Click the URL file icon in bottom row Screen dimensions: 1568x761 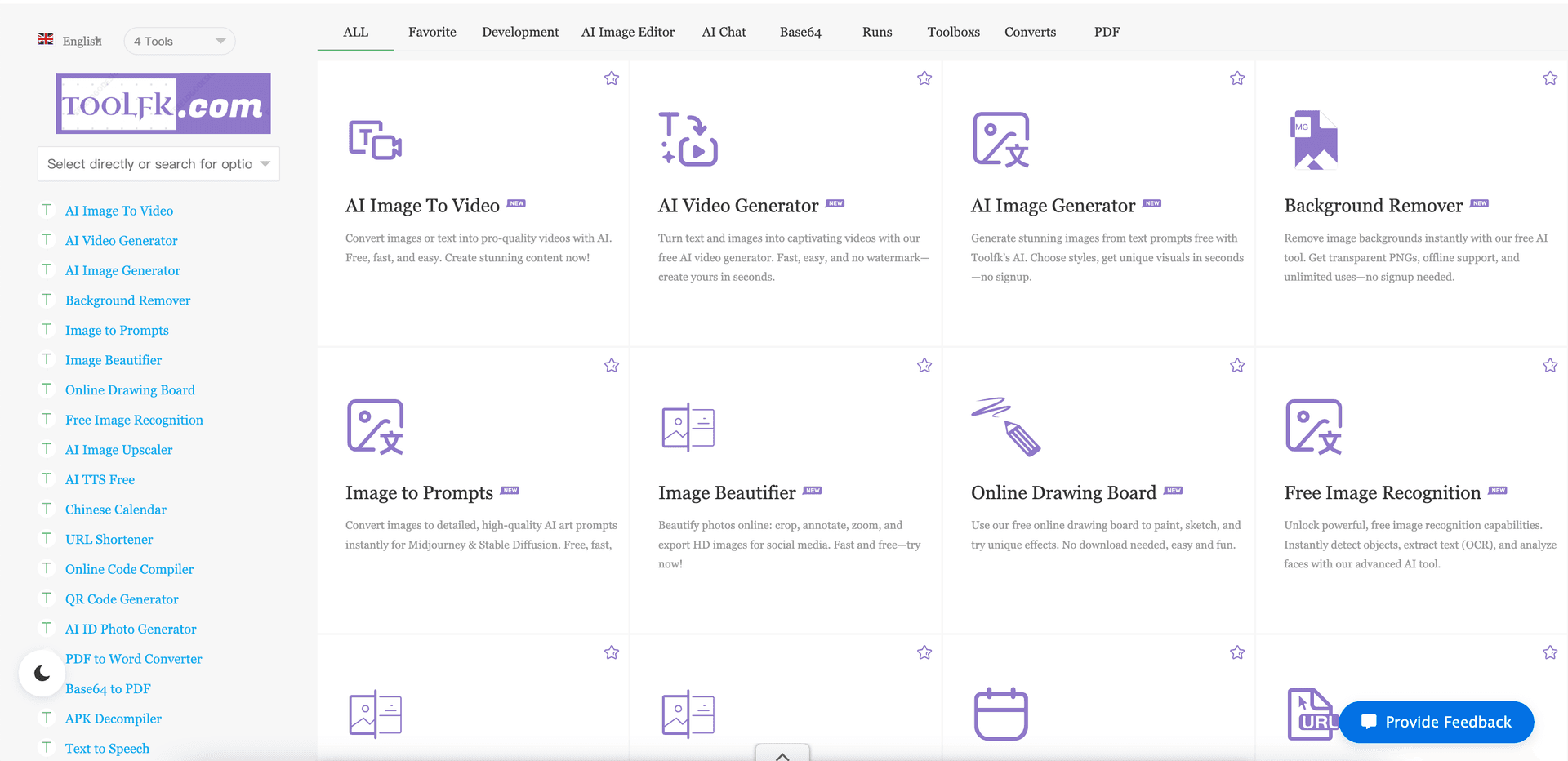pos(1313,714)
